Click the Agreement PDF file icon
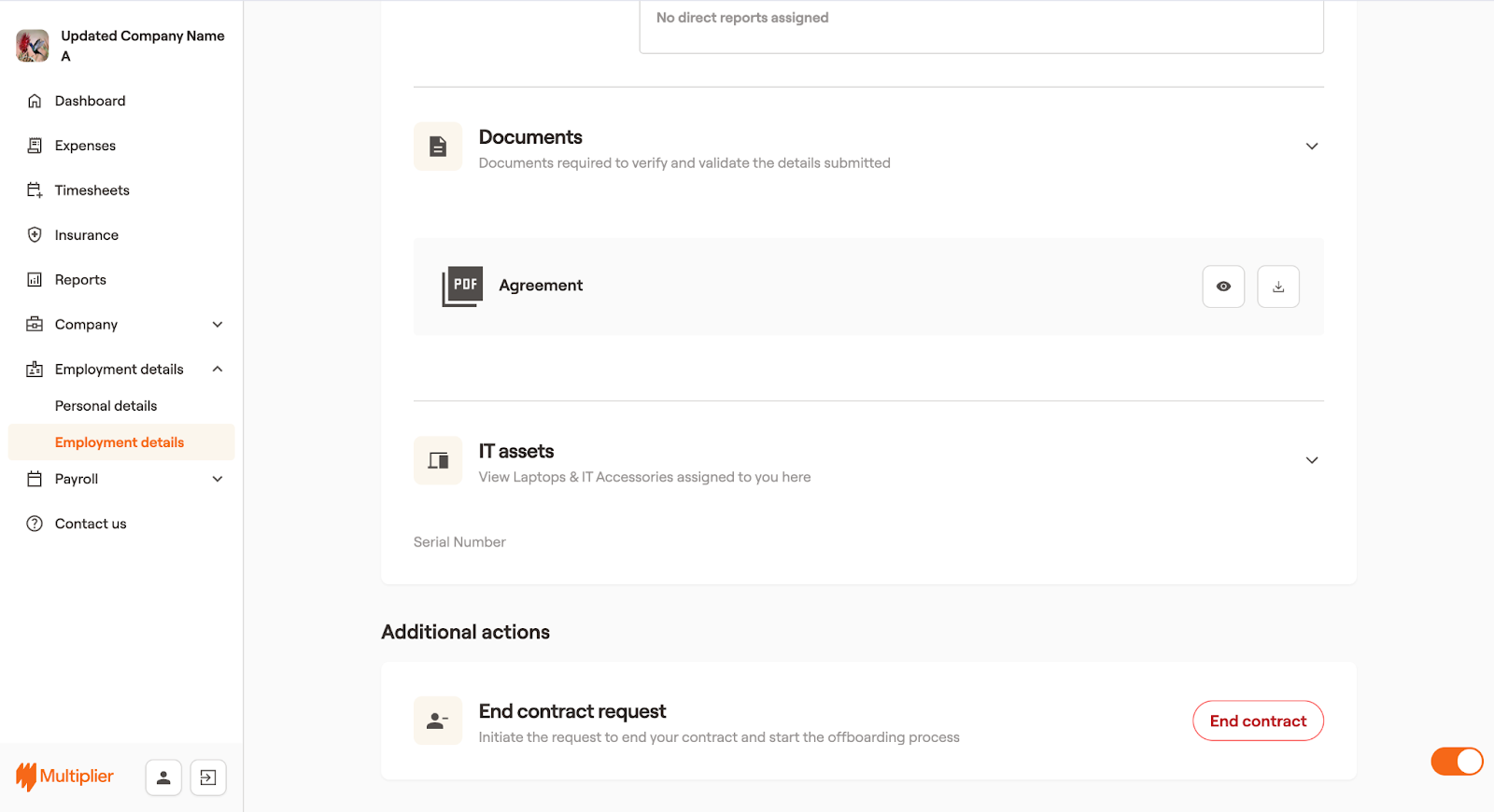 462,286
